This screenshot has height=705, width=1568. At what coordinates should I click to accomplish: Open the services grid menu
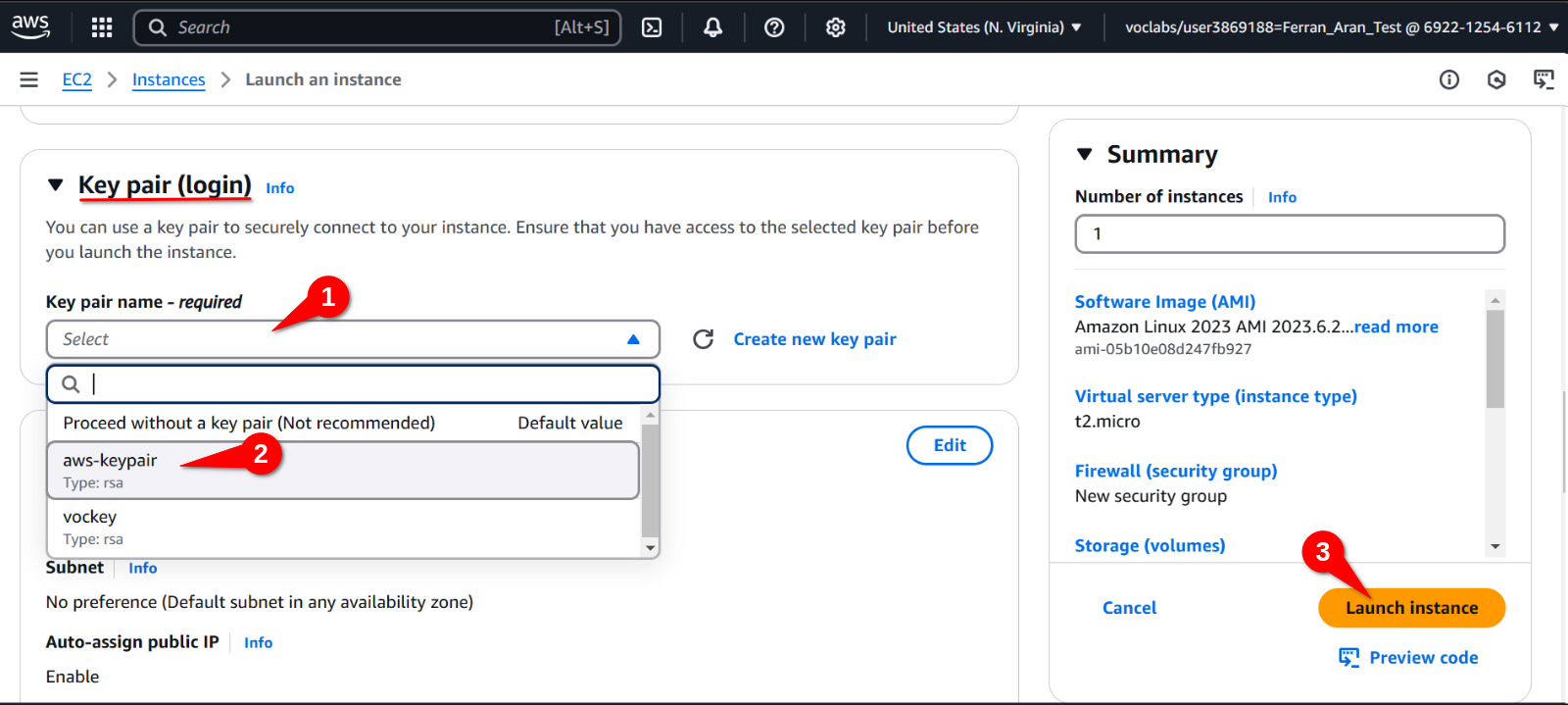[102, 27]
